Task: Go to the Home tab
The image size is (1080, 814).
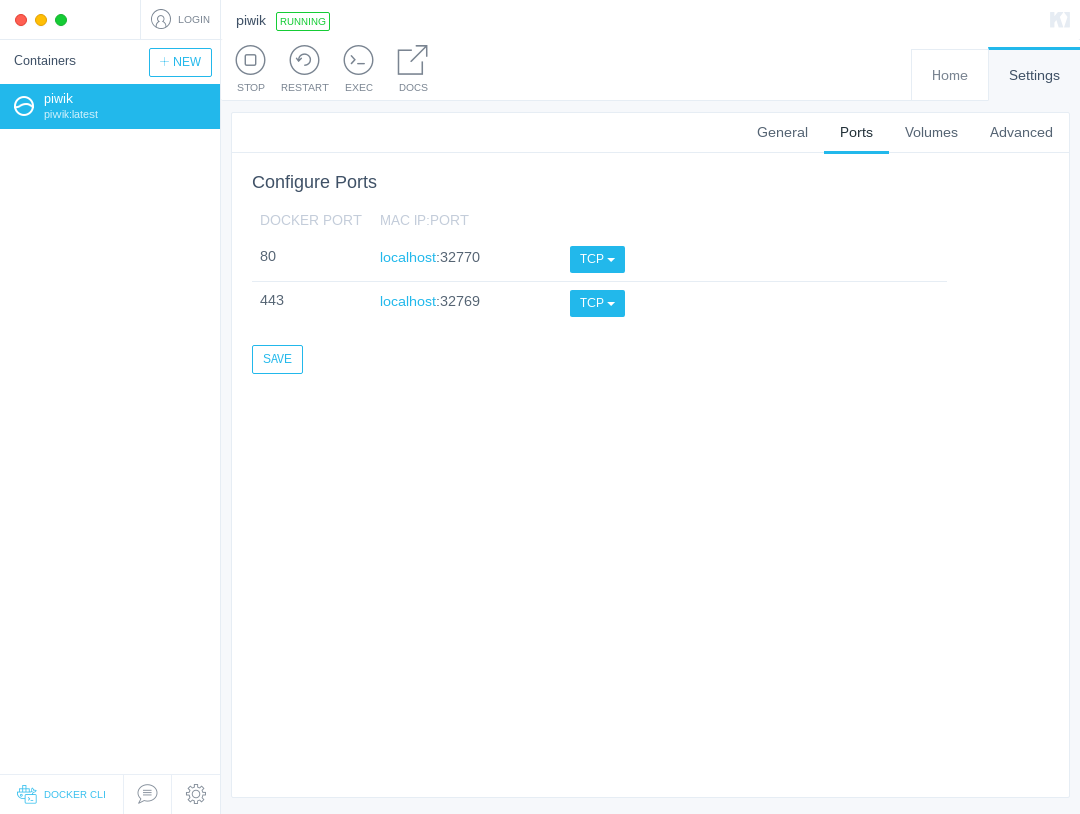Action: point(949,75)
